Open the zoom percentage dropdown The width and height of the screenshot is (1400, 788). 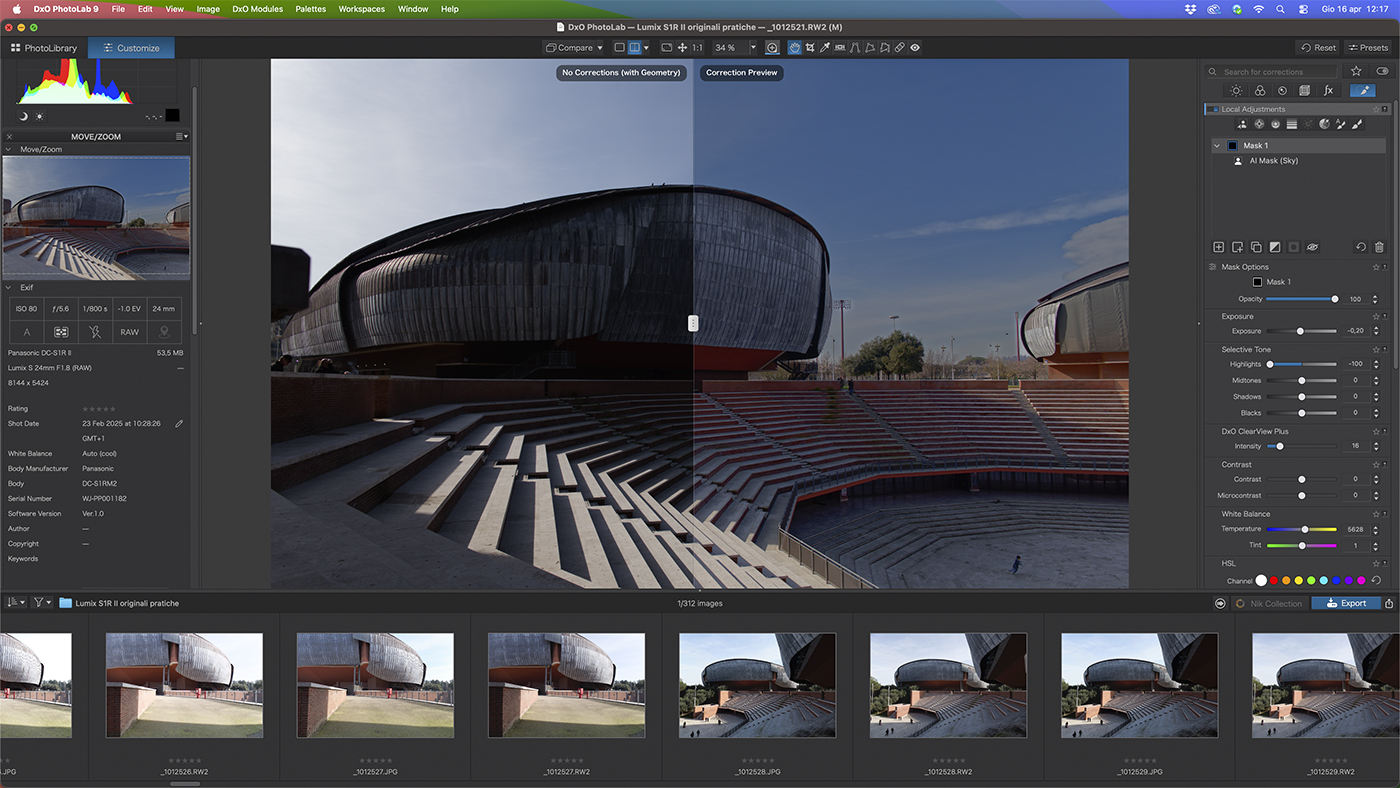753,48
